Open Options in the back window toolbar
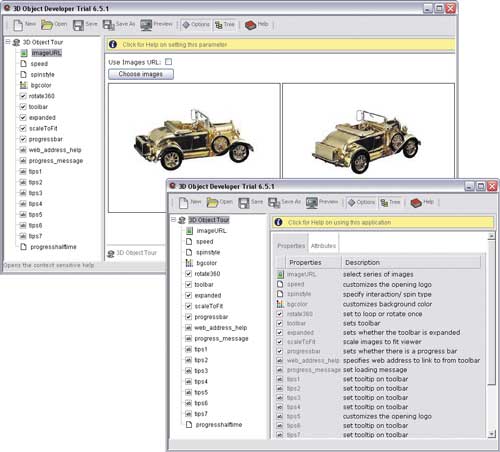Image resolution: width=500 pixels, height=452 pixels. click(x=196, y=25)
